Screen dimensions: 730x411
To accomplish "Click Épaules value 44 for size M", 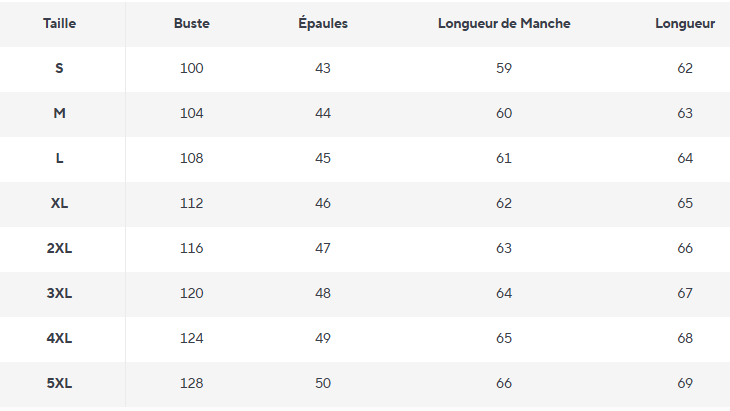I will point(323,114).
